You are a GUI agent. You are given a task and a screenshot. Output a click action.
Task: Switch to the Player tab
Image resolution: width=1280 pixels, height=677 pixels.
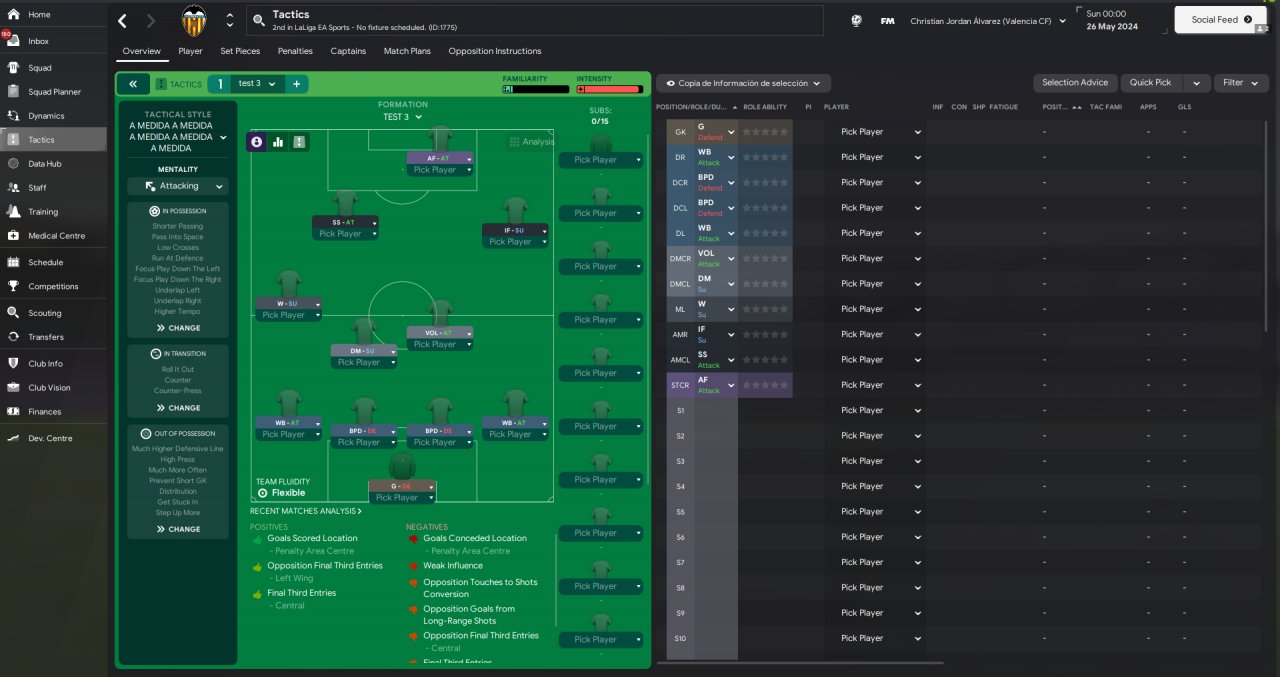click(x=190, y=51)
